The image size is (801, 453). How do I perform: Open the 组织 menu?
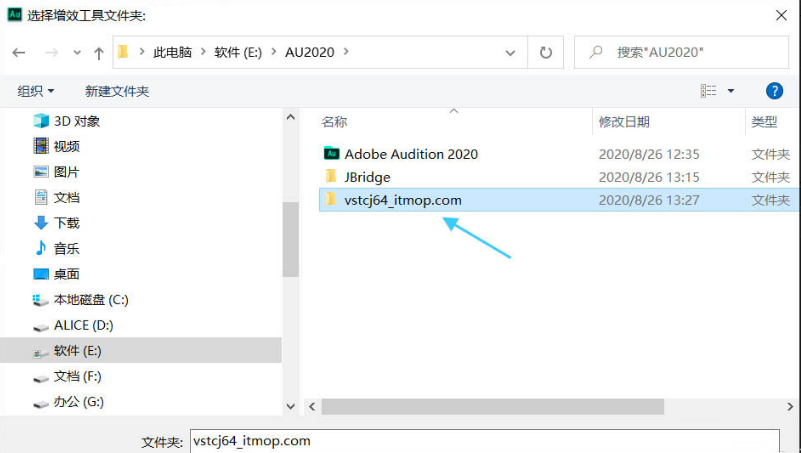pyautogui.click(x=35, y=91)
